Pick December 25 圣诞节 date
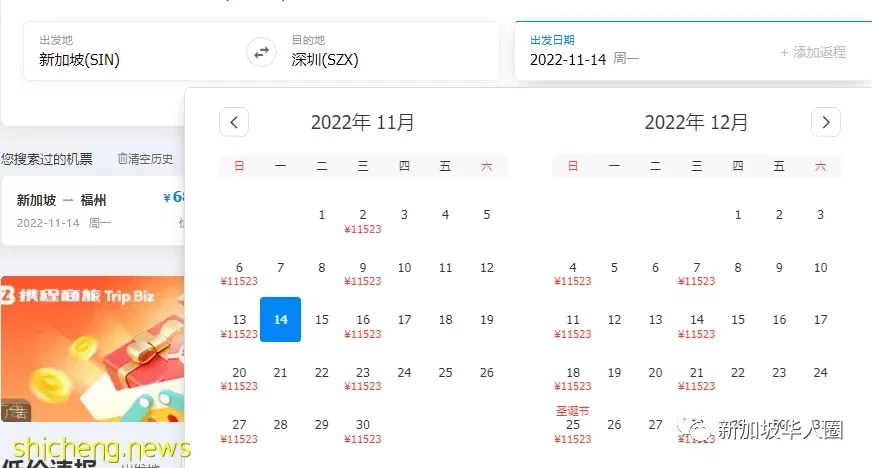 (573, 425)
